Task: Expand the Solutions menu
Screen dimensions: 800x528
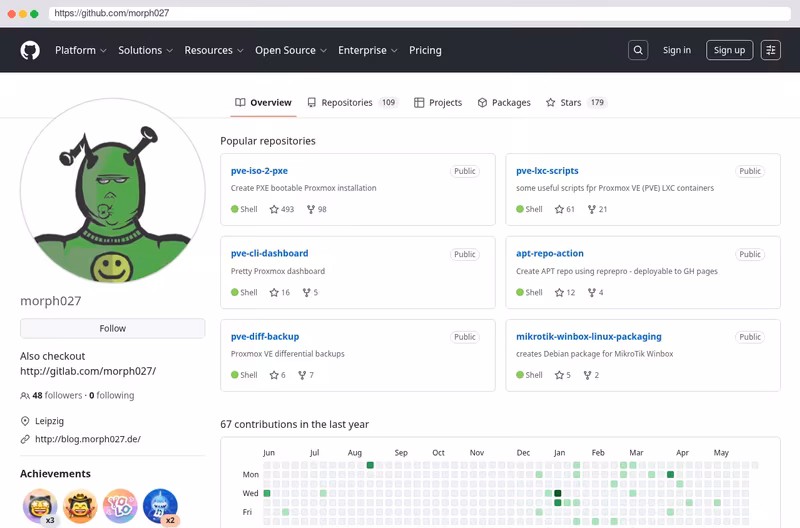Action: (145, 50)
